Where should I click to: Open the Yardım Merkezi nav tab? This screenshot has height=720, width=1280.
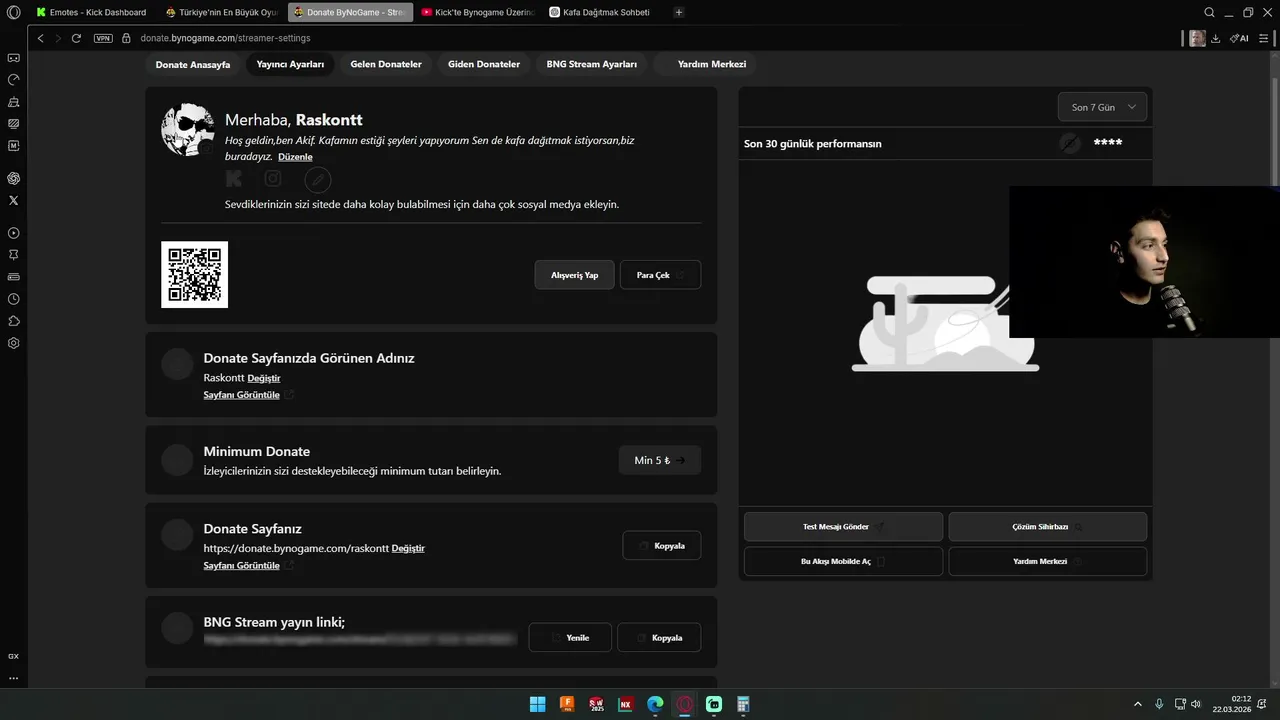tap(712, 64)
